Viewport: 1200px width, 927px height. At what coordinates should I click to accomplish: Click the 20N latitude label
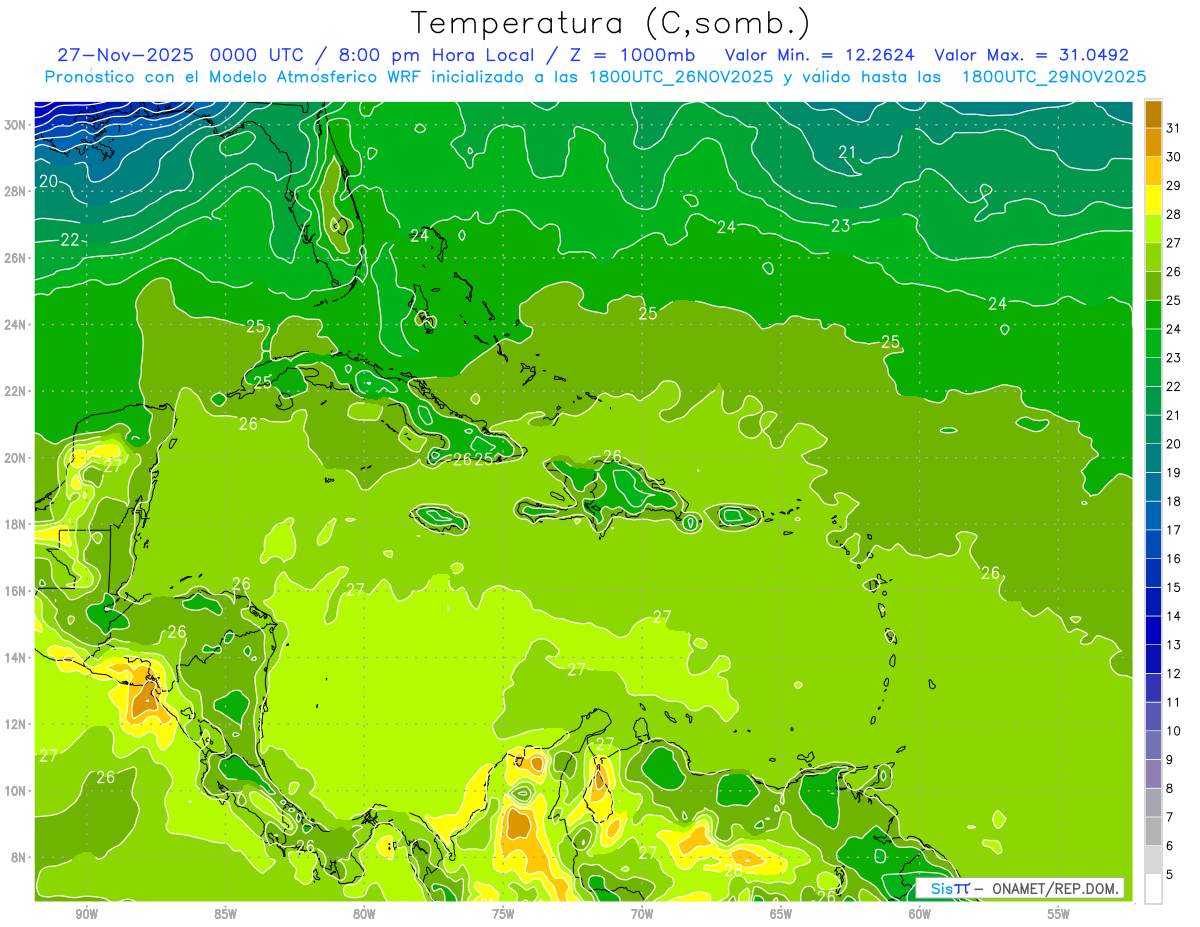point(15,458)
